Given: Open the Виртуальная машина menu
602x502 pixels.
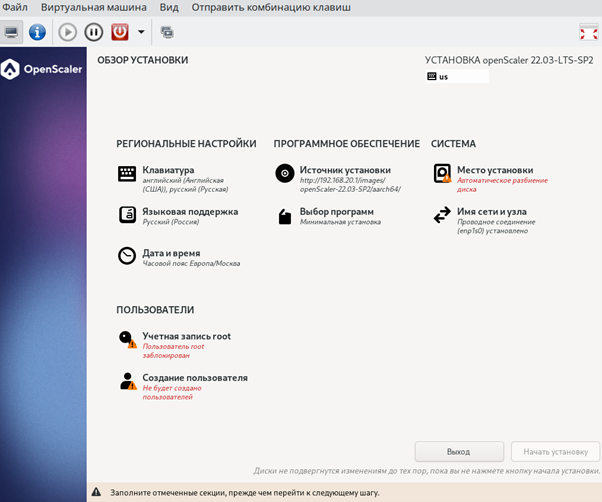Looking at the screenshot, I should click(x=94, y=8).
